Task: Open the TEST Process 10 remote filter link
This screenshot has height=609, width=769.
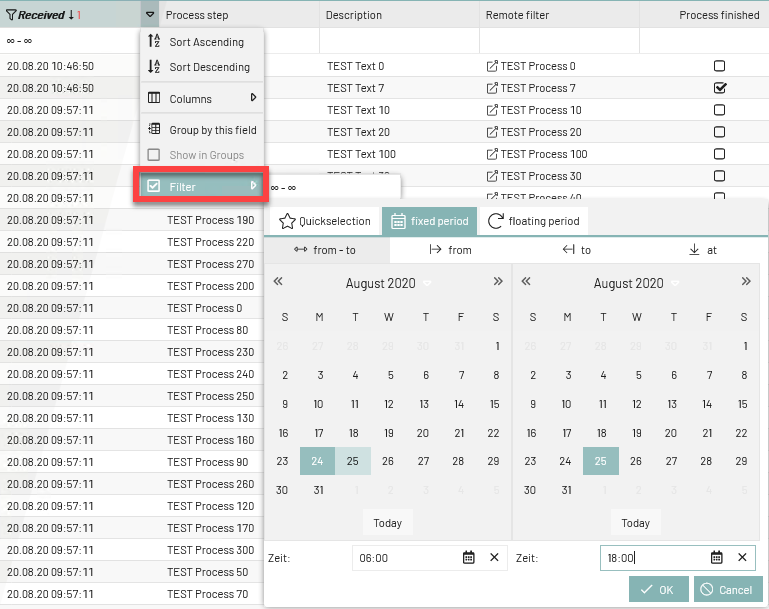Action: (x=534, y=110)
